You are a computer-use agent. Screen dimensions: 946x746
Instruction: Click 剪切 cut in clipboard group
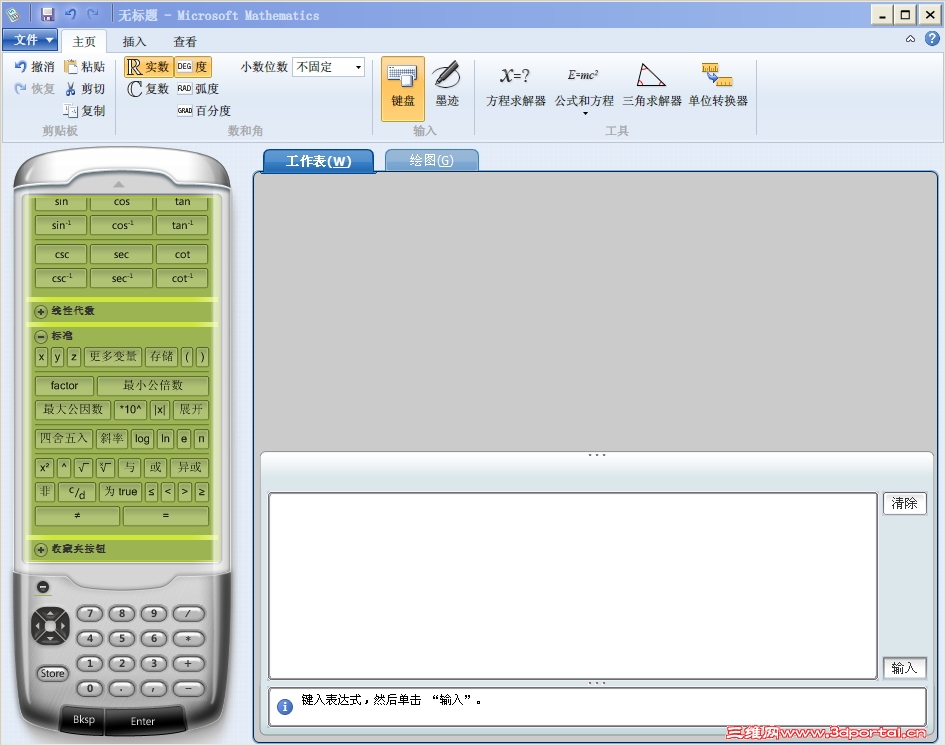tap(85, 89)
